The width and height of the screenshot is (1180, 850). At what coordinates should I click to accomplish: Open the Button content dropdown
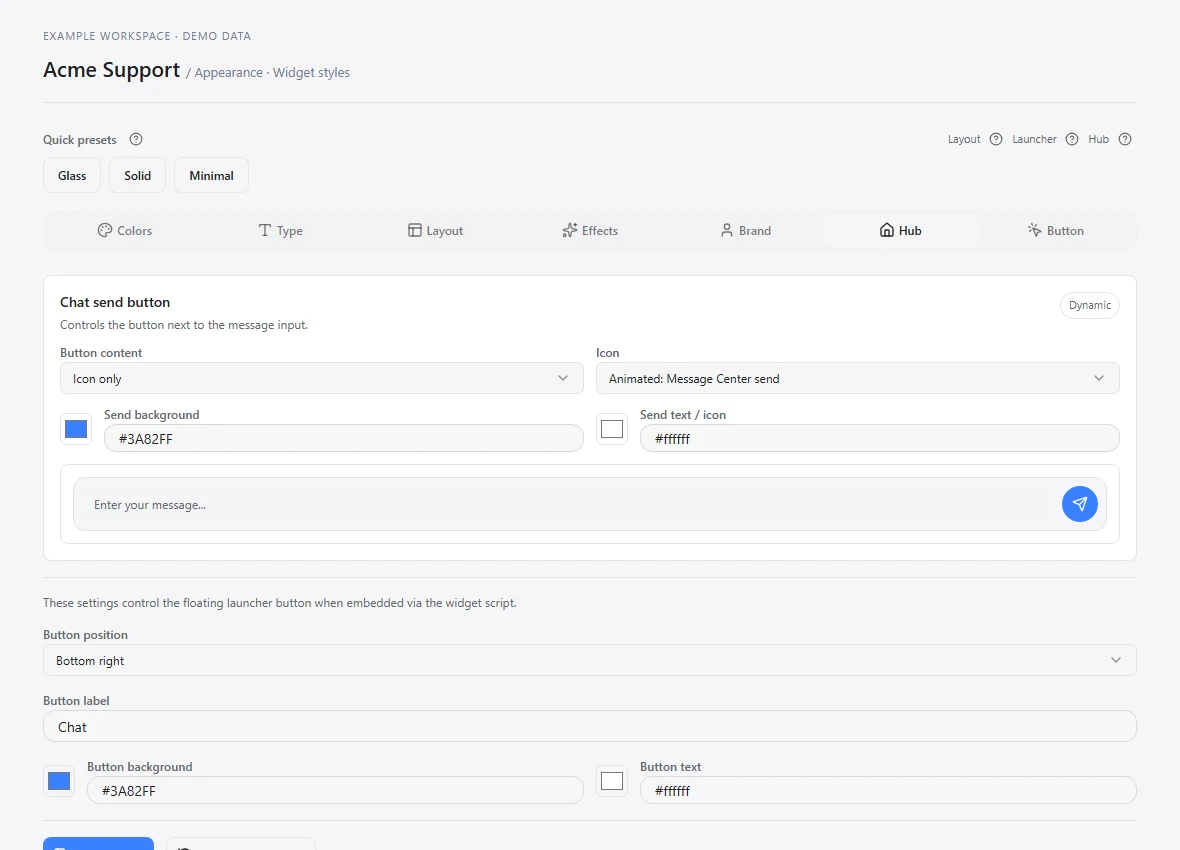pos(321,378)
